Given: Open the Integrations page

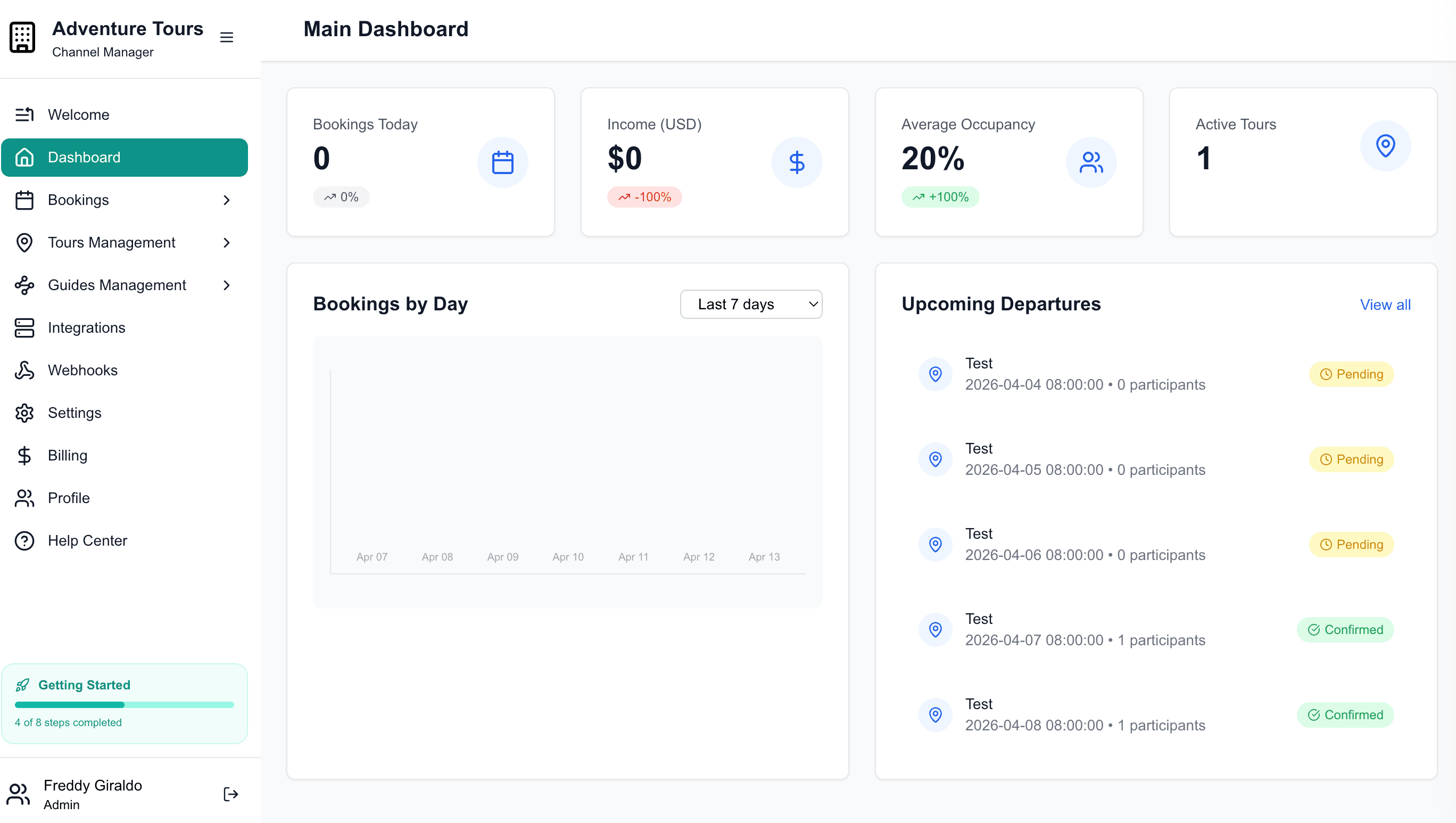Looking at the screenshot, I should pyautogui.click(x=125, y=328).
